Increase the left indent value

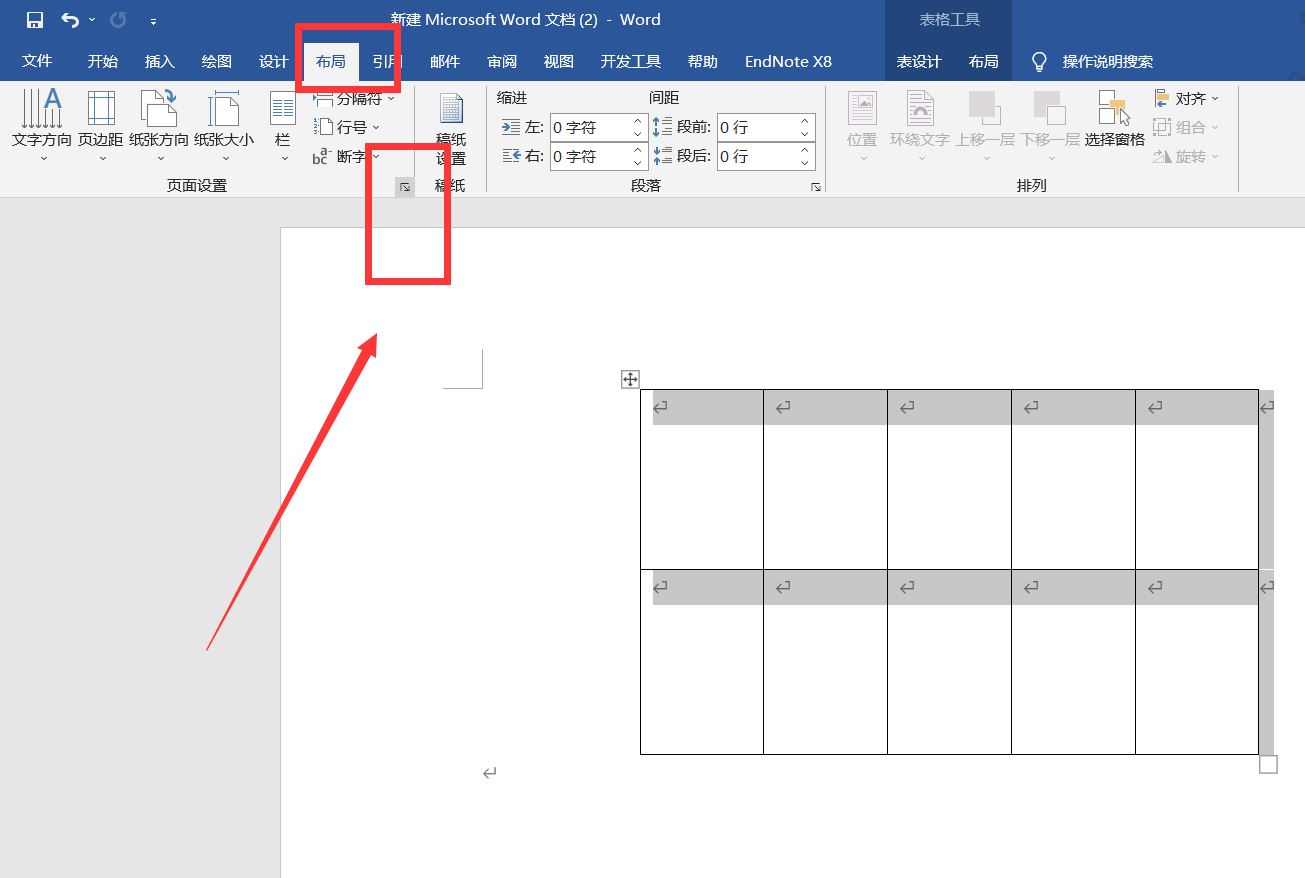tap(638, 121)
